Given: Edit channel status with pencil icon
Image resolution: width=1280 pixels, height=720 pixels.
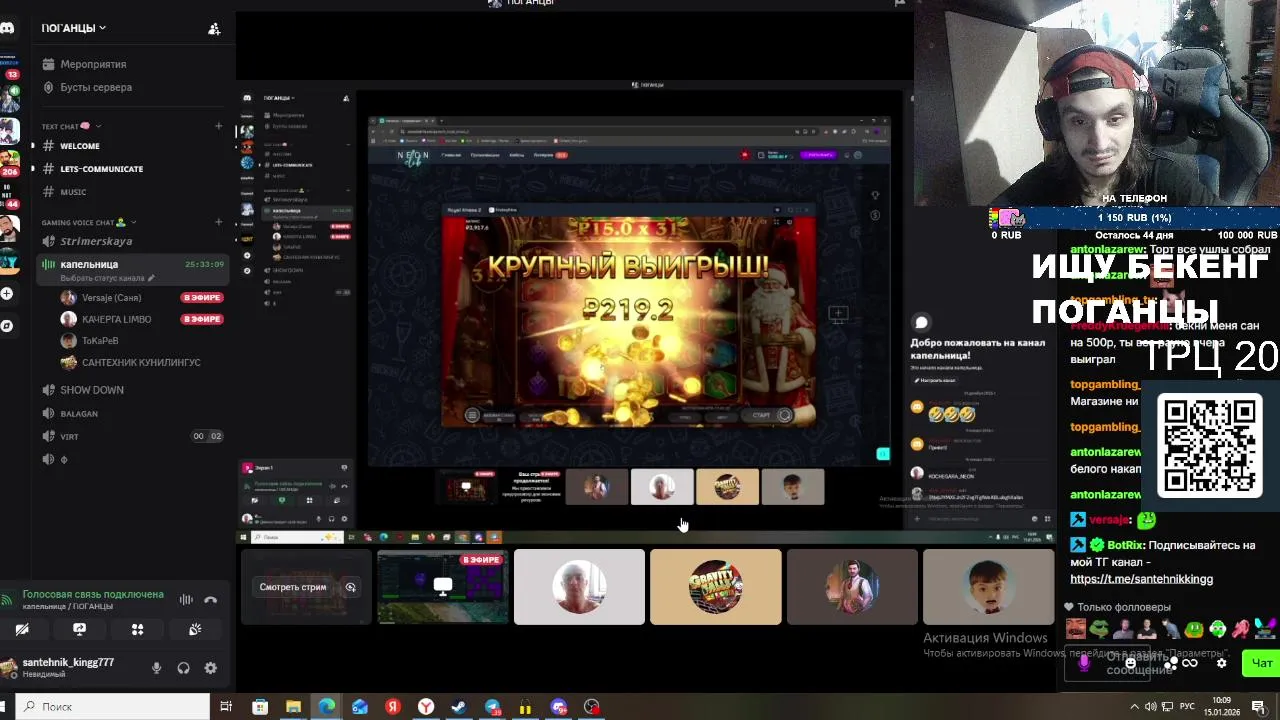Looking at the screenshot, I should pos(152,278).
